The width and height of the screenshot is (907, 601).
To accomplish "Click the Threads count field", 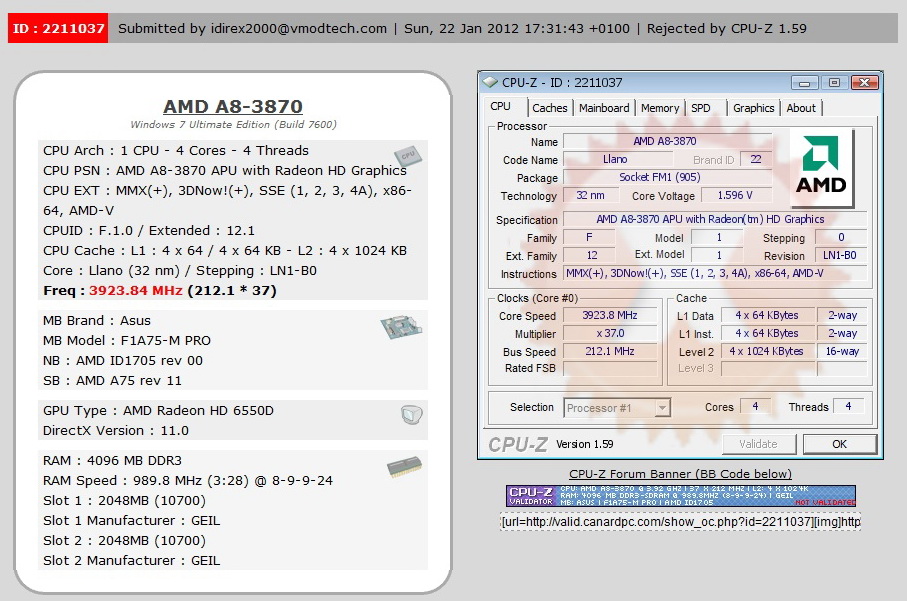I will coord(849,407).
